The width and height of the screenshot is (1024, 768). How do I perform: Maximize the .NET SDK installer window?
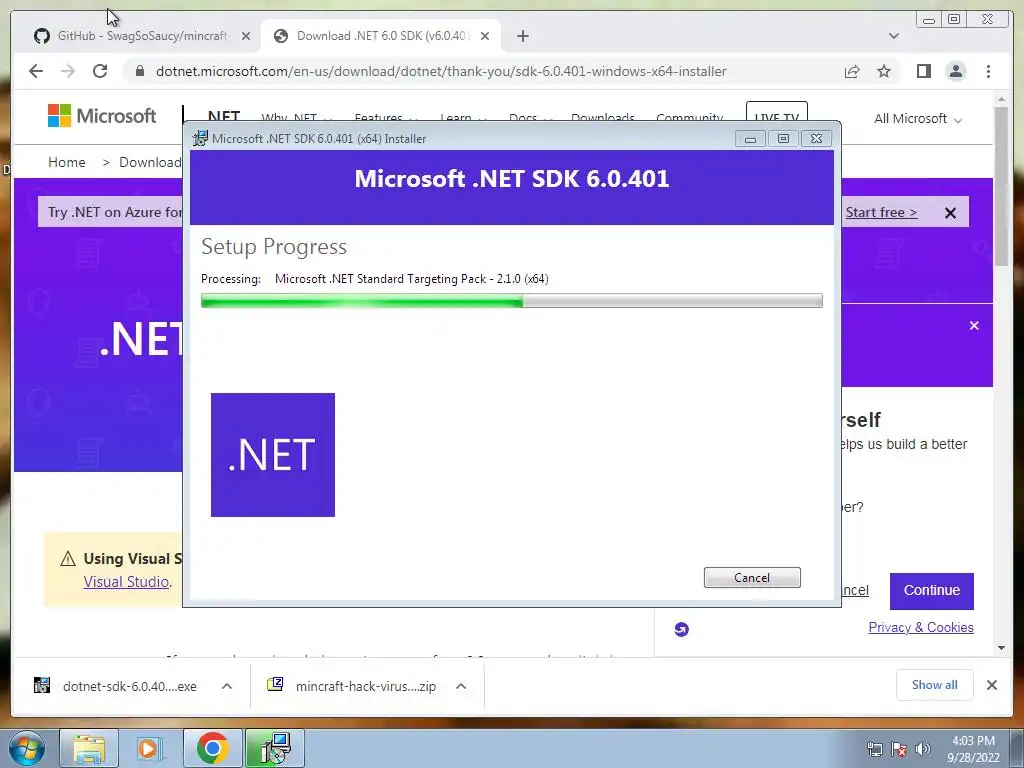pos(783,138)
